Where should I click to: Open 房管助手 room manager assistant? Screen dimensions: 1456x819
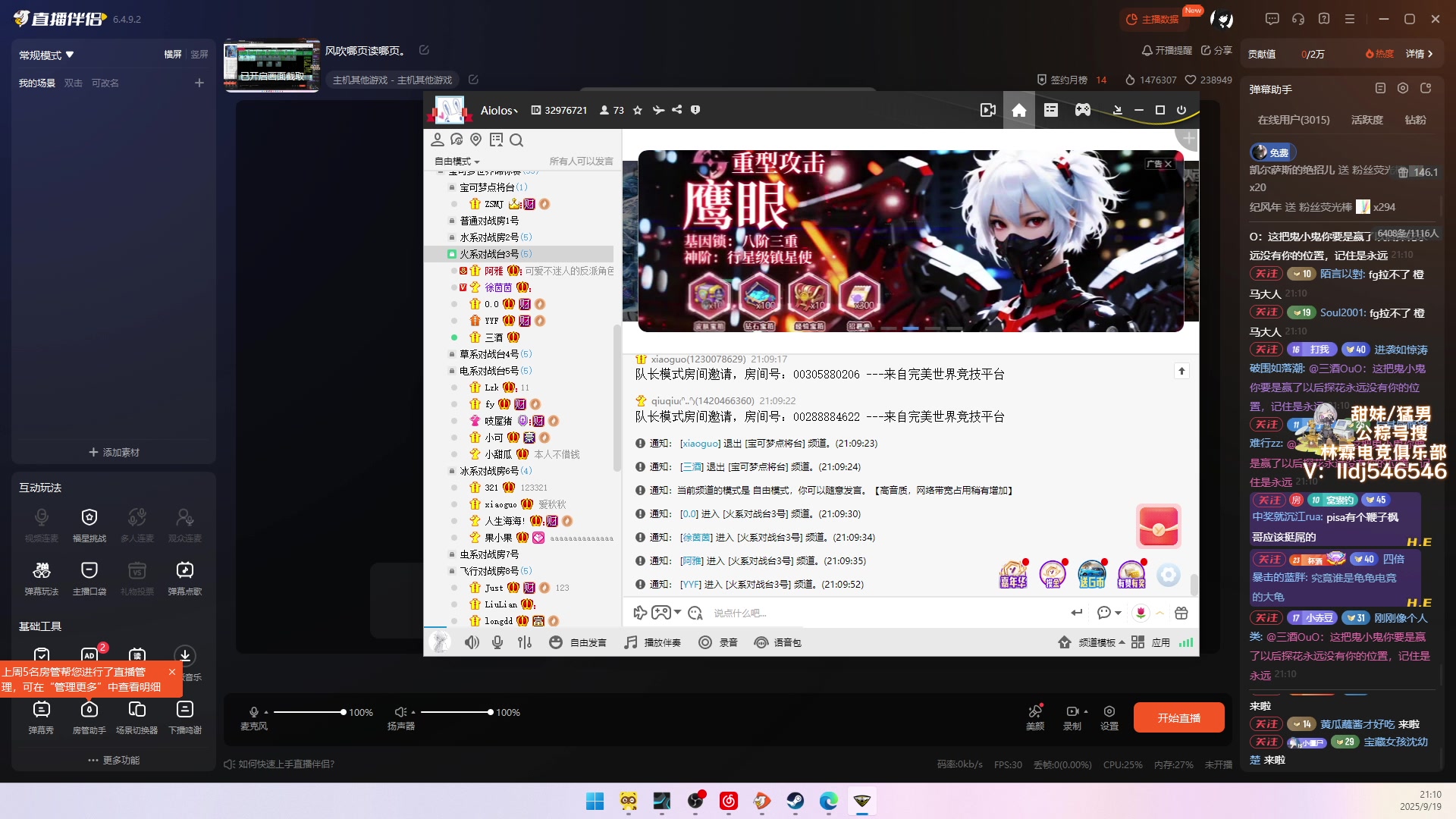89,717
